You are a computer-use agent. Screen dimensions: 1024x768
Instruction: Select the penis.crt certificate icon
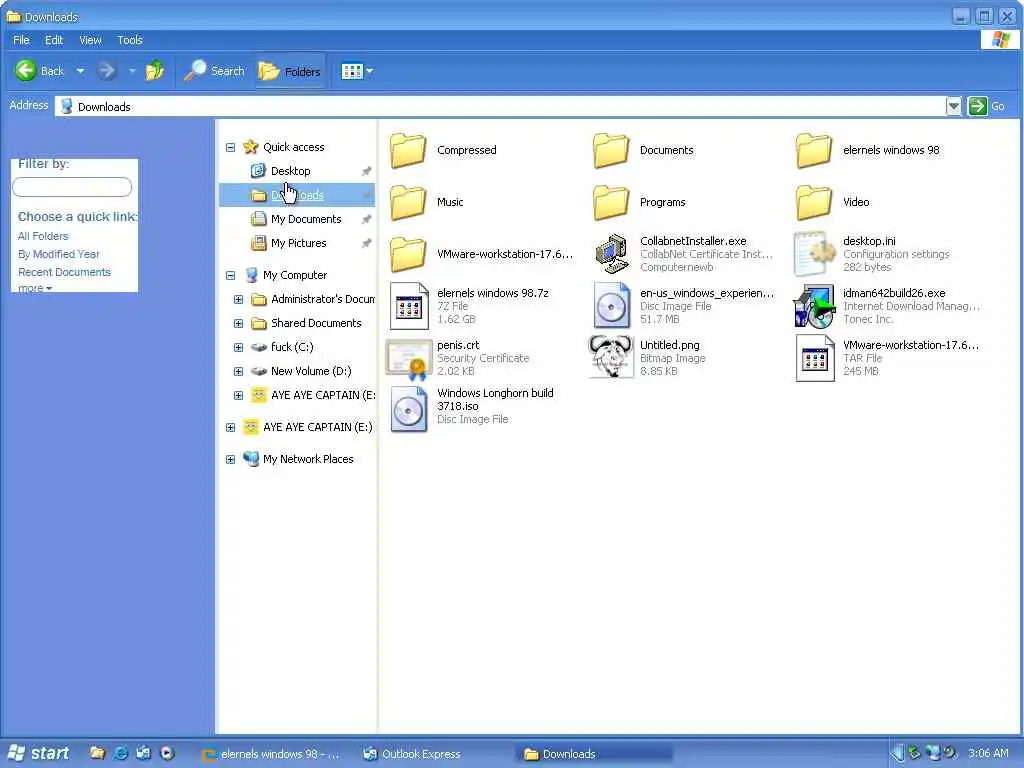coord(409,359)
